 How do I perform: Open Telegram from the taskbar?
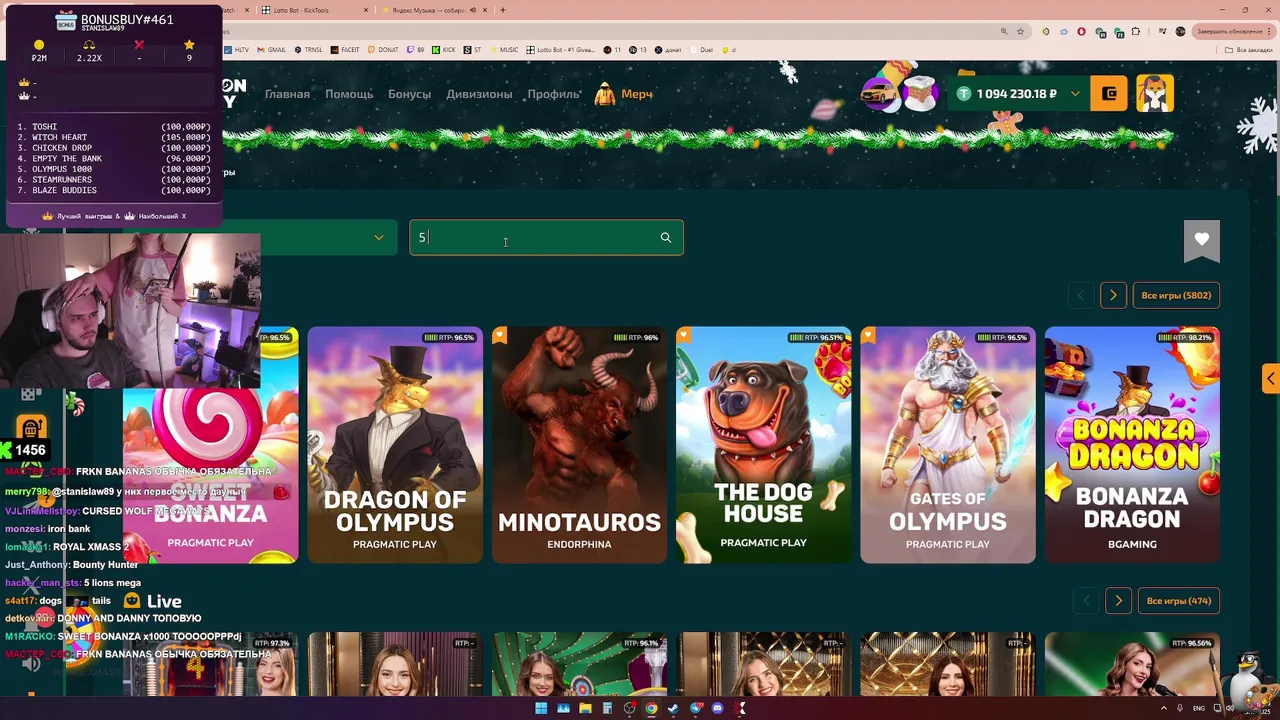pyautogui.click(x=695, y=709)
